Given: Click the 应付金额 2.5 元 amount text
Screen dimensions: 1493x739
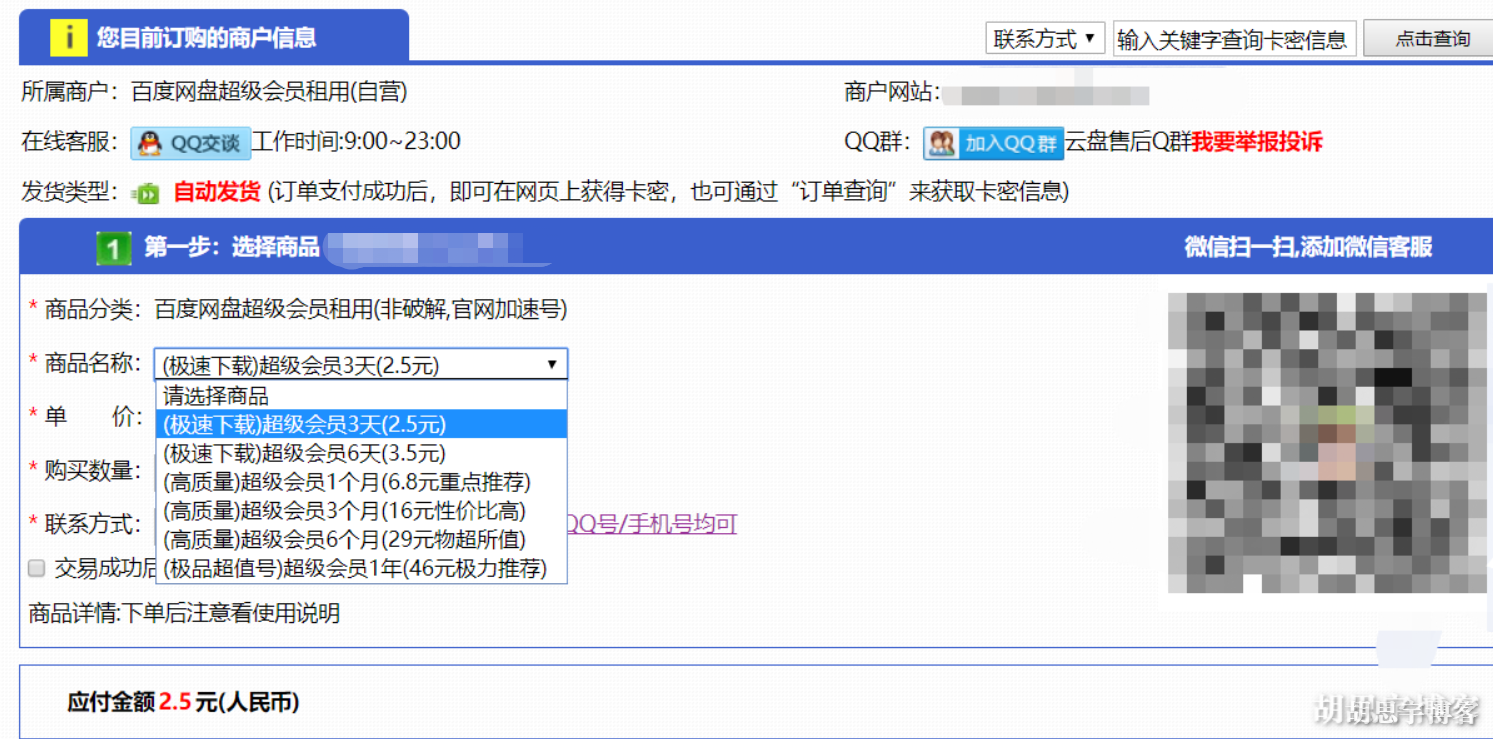Looking at the screenshot, I should tap(183, 703).
